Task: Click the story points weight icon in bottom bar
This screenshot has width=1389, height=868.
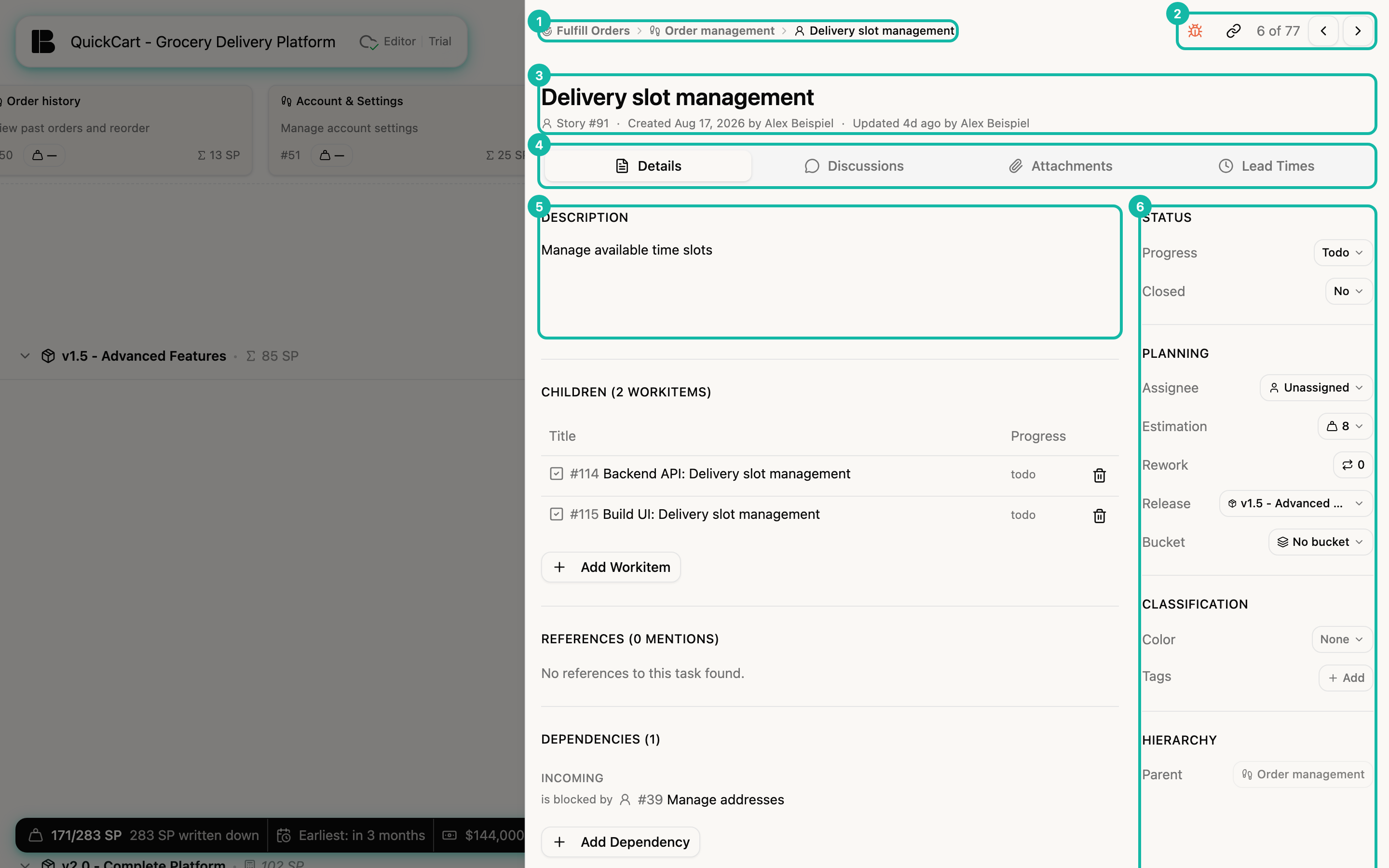Action: pyautogui.click(x=36, y=835)
